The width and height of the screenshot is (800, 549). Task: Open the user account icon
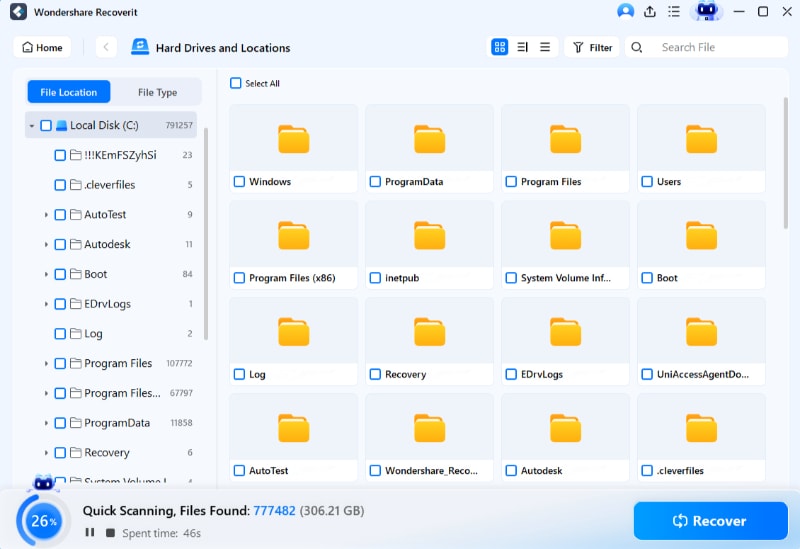626,11
